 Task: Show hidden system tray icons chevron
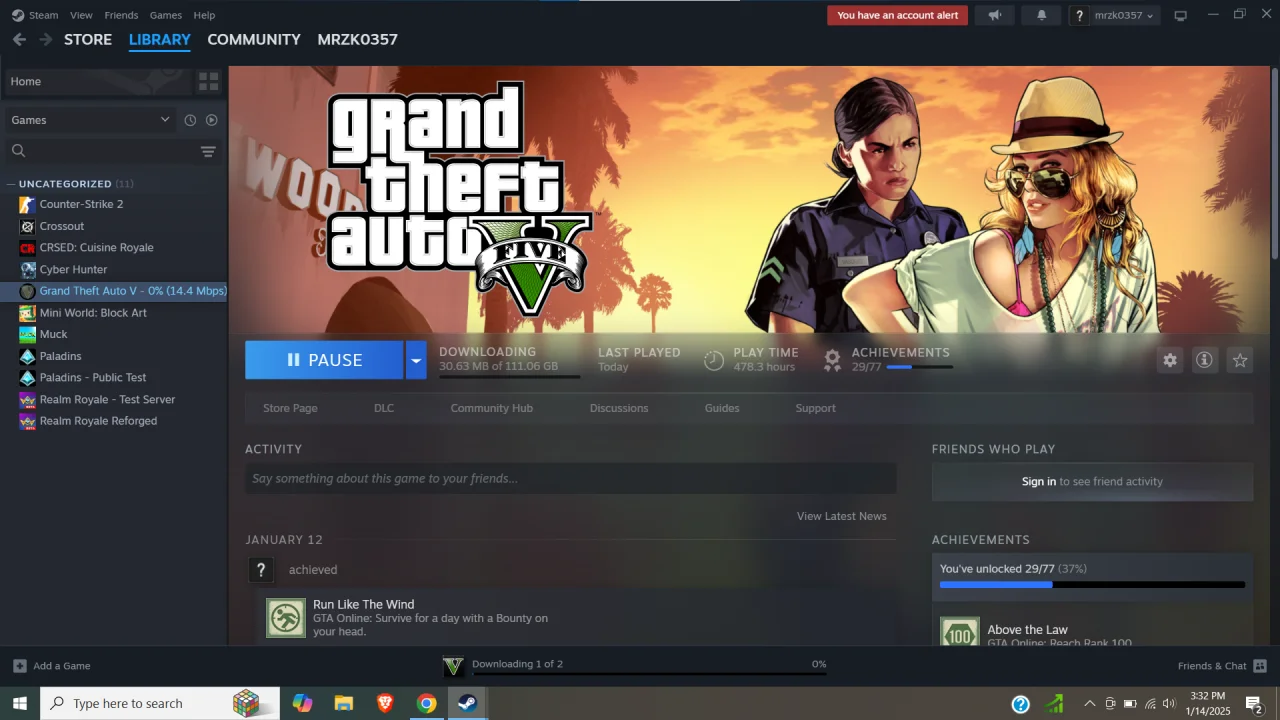point(1089,704)
